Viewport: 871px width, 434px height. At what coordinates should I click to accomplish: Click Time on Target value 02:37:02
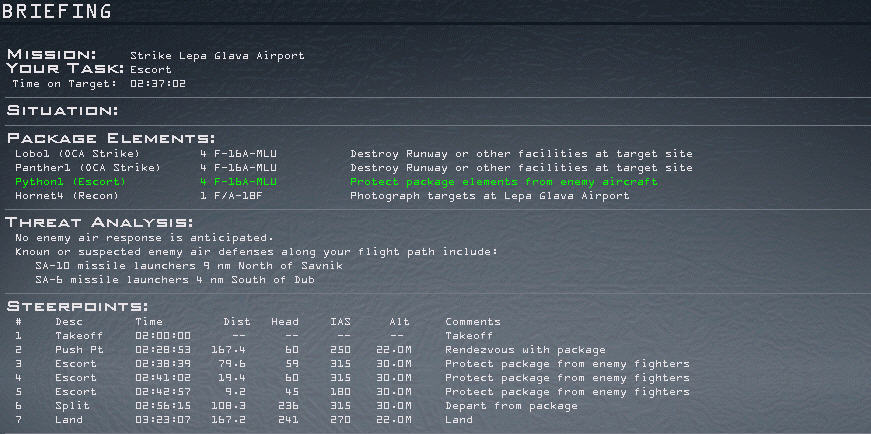point(158,84)
